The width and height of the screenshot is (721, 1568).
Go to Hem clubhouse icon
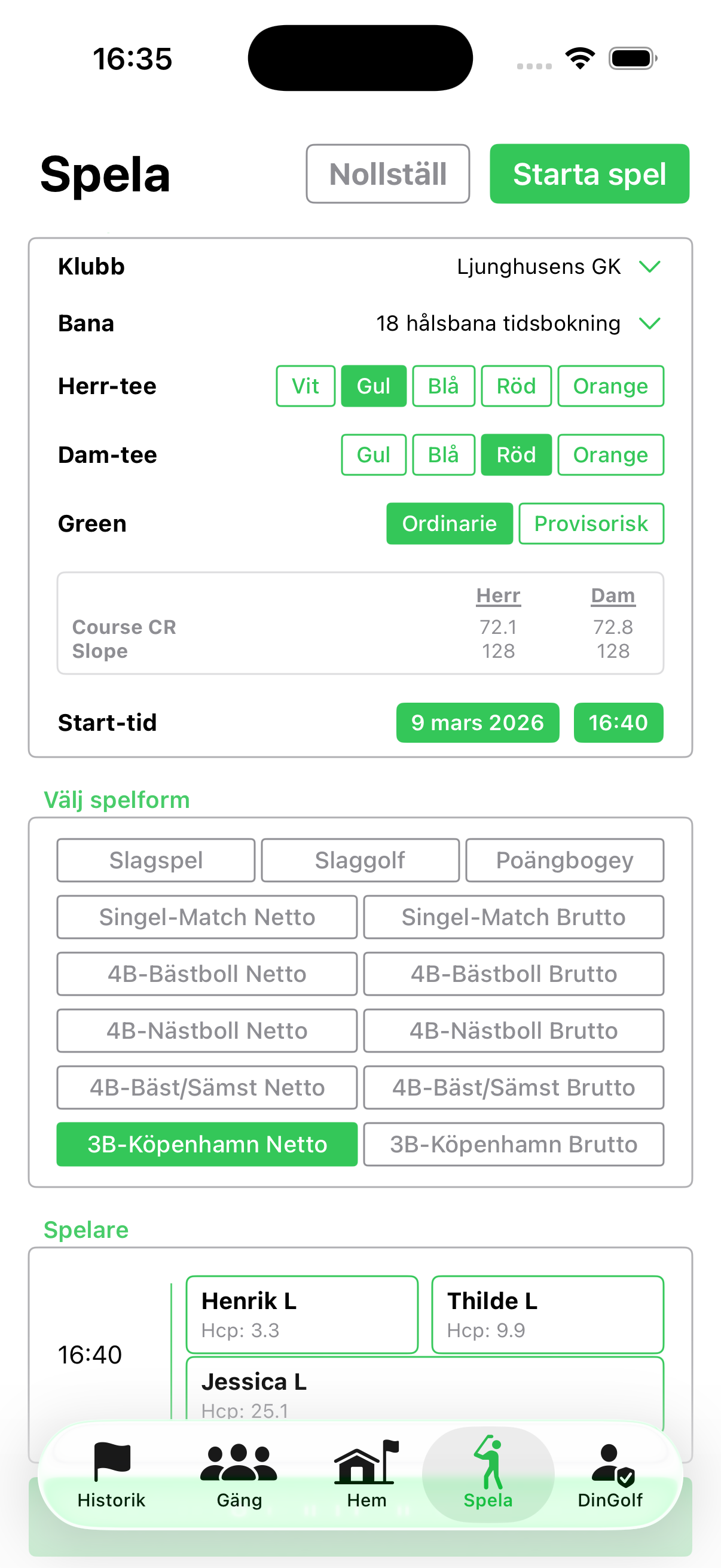tap(366, 1462)
